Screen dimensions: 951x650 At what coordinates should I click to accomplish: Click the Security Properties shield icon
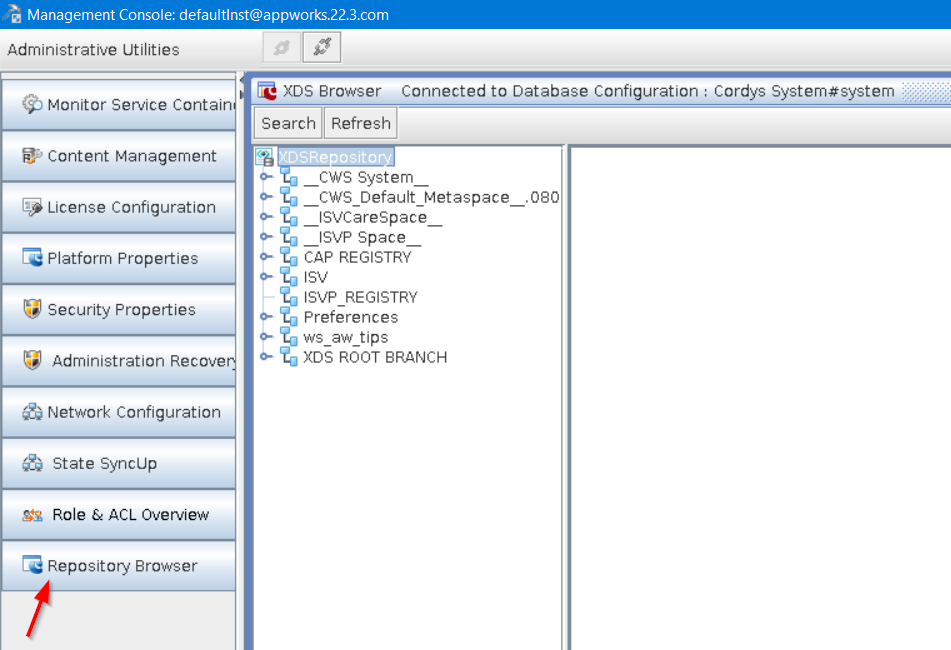click(x=32, y=309)
